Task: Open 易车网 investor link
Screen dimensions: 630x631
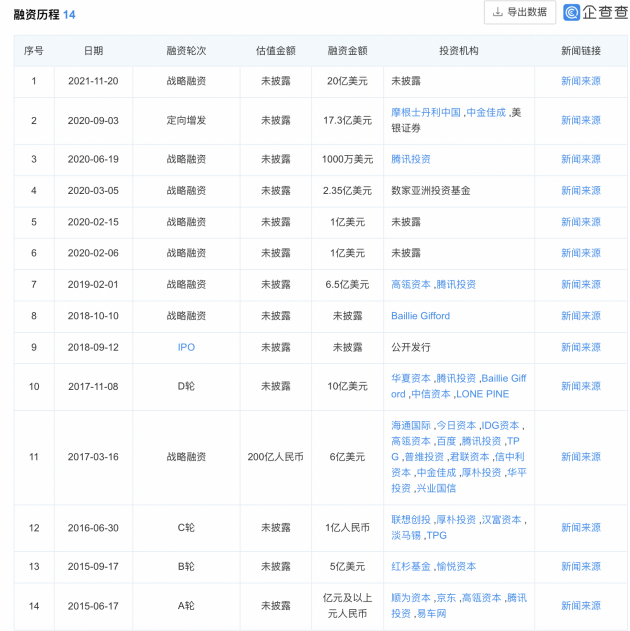Action: point(431,614)
